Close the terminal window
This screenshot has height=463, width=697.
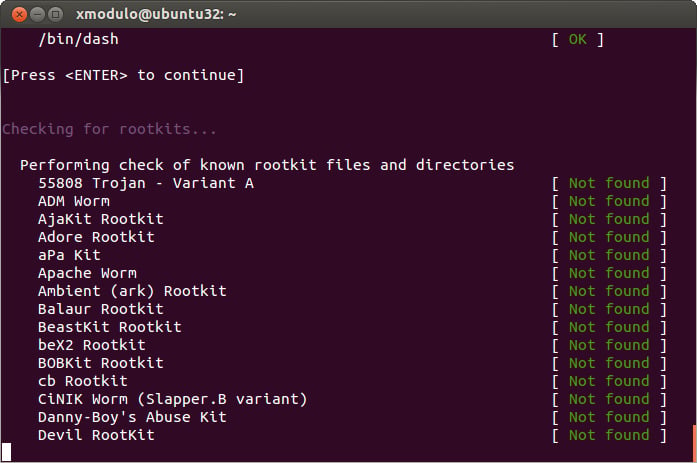coord(19,14)
